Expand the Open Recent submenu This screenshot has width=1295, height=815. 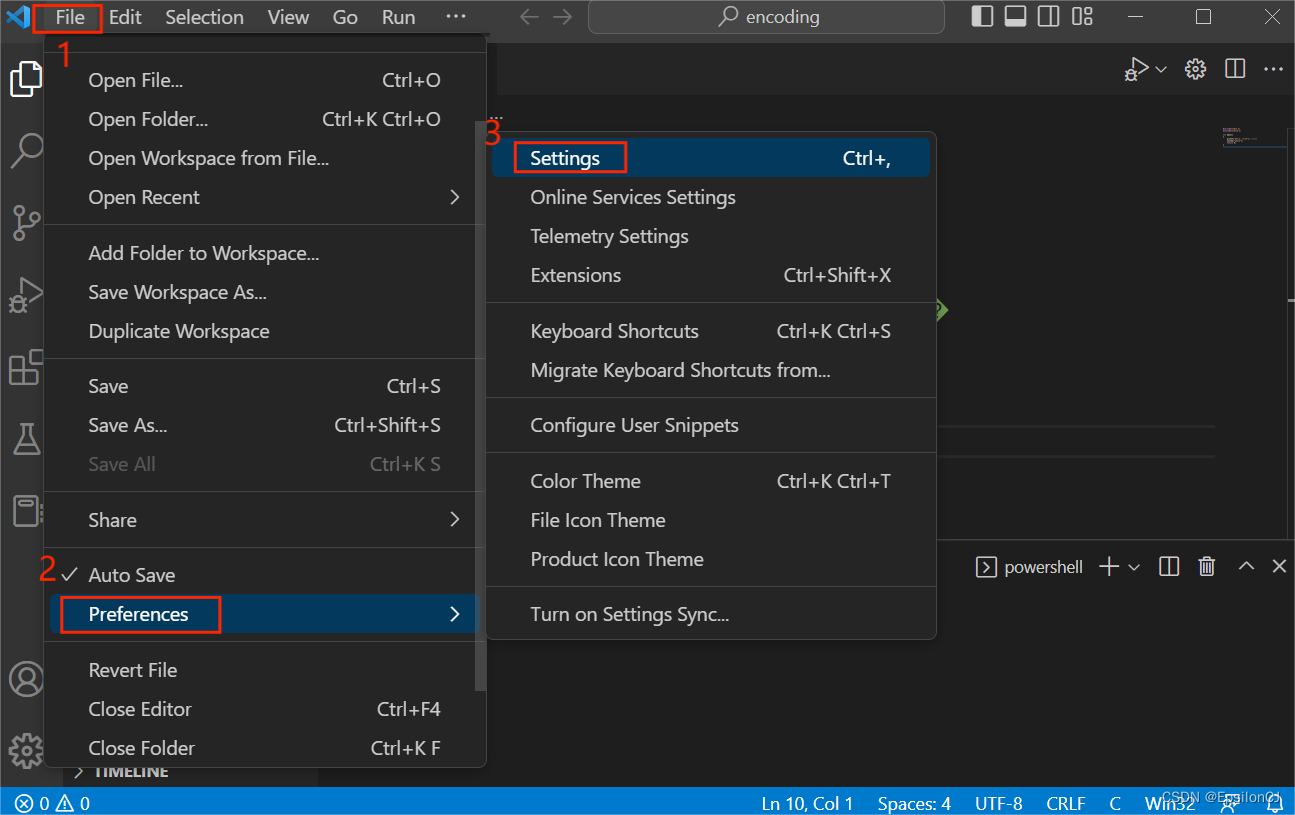coord(263,197)
